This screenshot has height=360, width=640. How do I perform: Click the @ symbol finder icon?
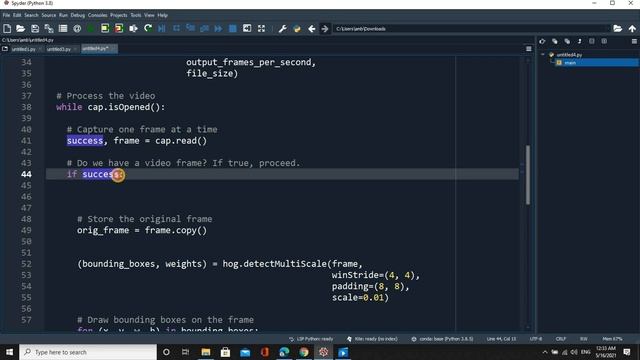(77, 29)
